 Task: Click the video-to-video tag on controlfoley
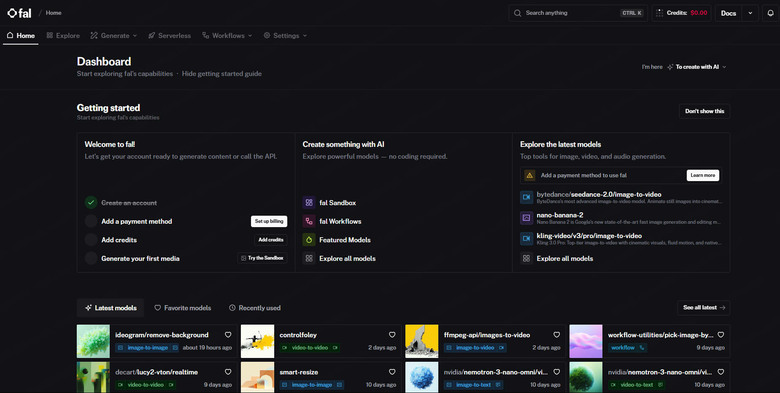point(309,348)
